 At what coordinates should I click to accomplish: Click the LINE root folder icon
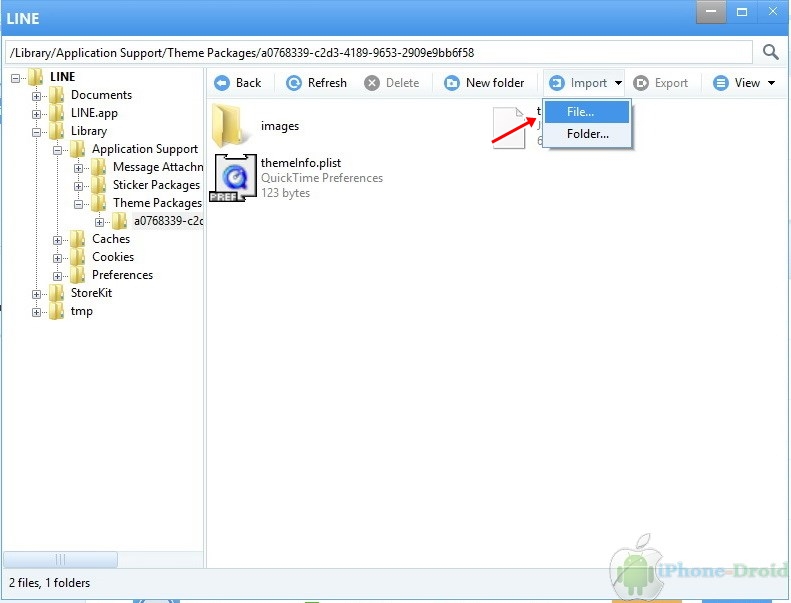[x=35, y=77]
